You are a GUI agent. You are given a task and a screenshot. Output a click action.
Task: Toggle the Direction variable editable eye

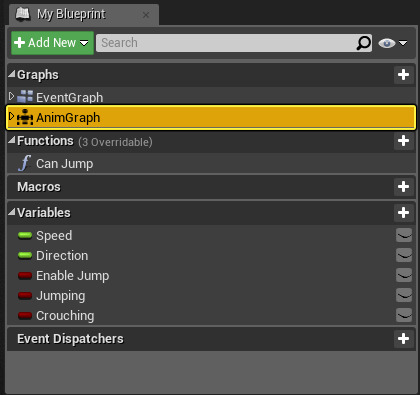404,255
